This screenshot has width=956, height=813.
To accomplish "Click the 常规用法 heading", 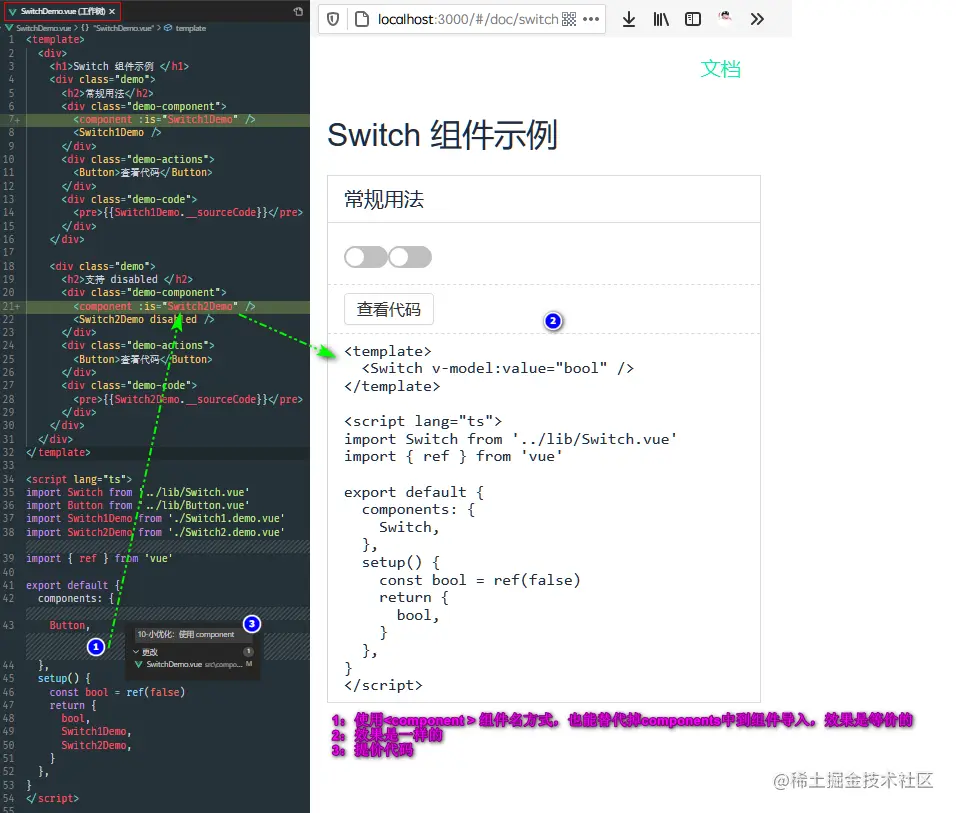I will click(x=384, y=199).
